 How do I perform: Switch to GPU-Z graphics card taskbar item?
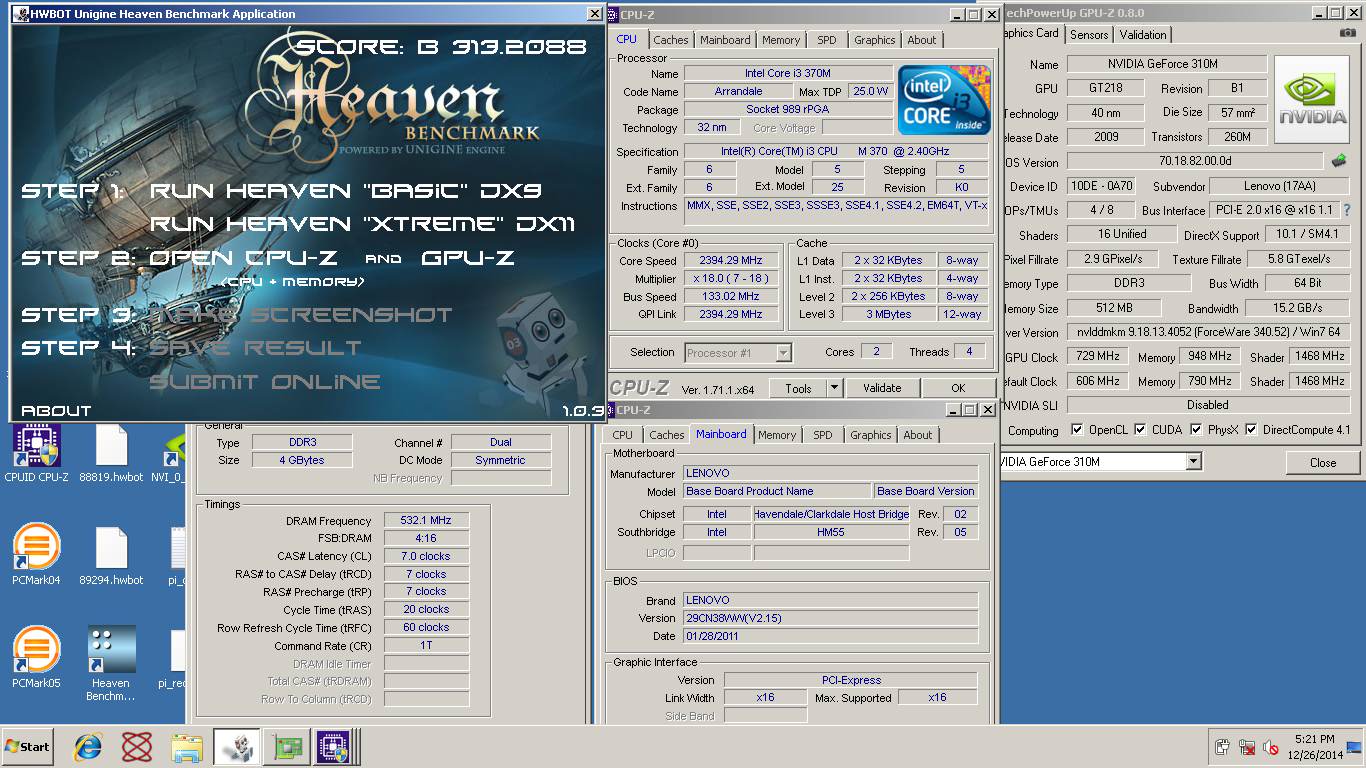point(286,747)
